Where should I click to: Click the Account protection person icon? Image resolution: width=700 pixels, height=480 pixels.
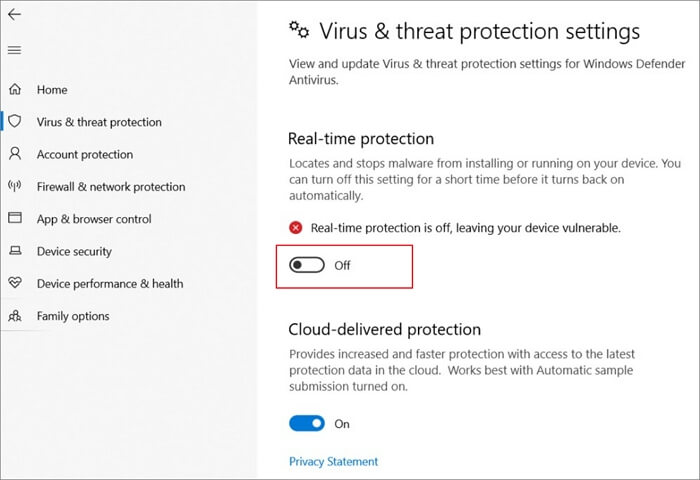coord(15,154)
